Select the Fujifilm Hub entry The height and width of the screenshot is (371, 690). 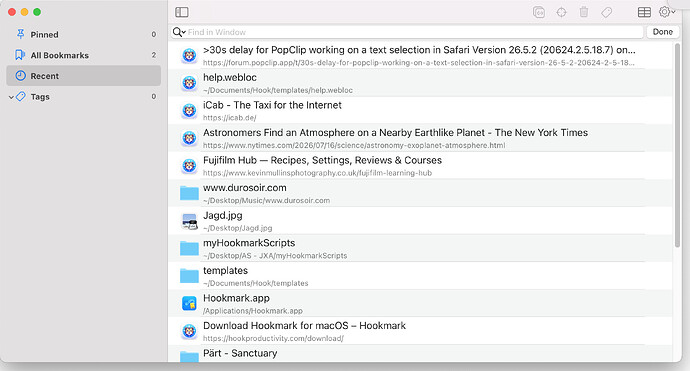[420, 165]
